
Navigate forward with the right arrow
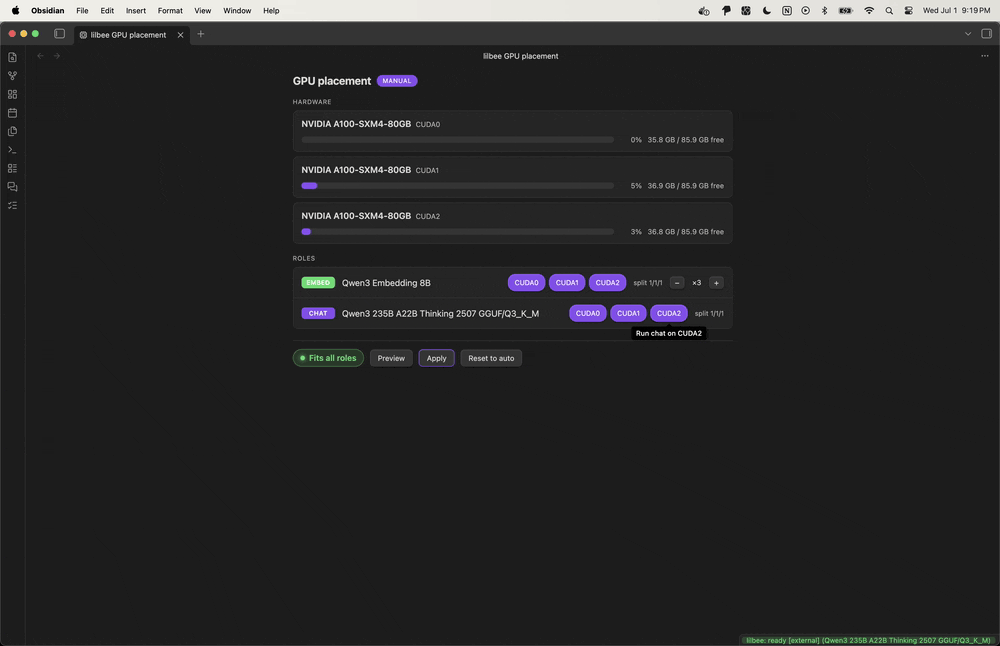(x=57, y=56)
